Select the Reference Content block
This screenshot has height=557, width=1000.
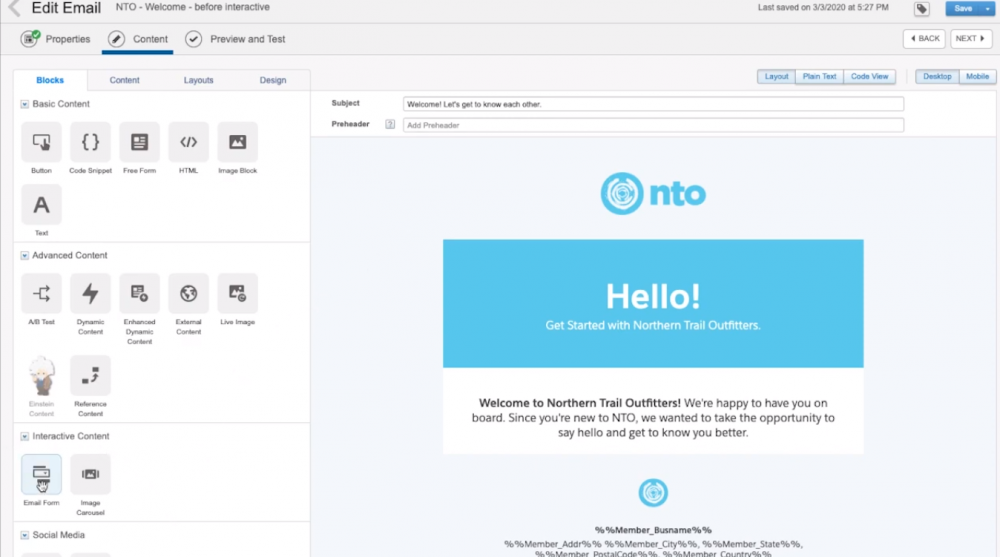point(91,376)
